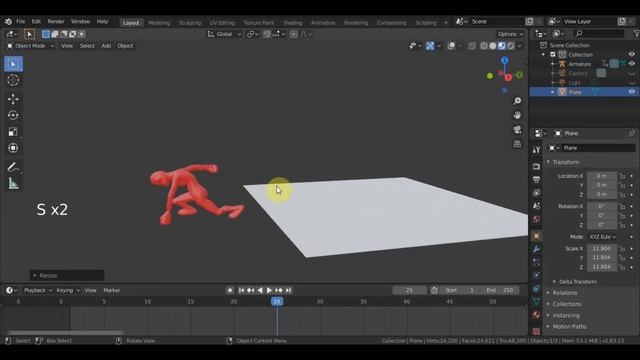Open the Add menu in viewport header

click(106, 46)
